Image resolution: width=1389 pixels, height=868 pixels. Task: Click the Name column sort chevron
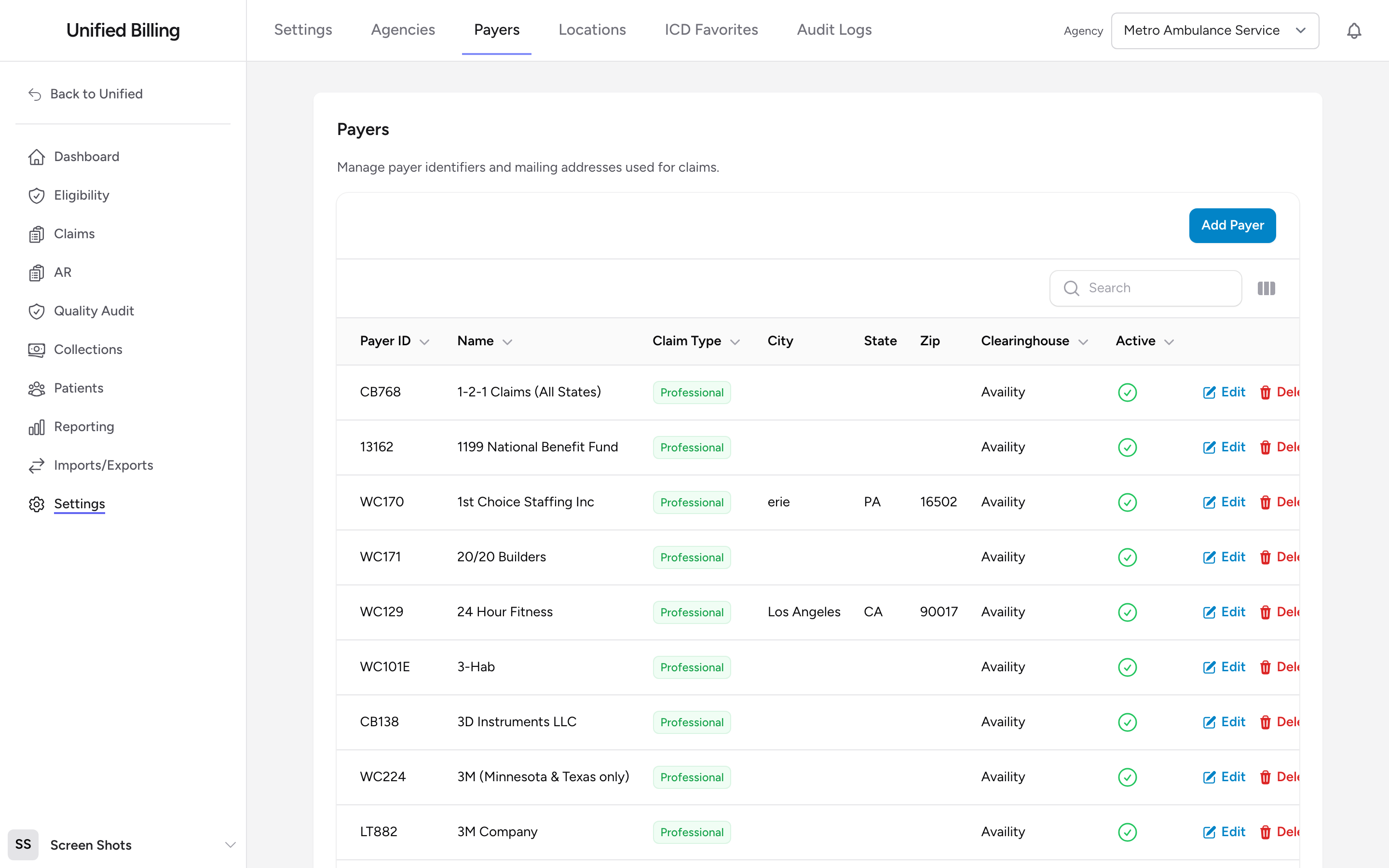coord(507,342)
